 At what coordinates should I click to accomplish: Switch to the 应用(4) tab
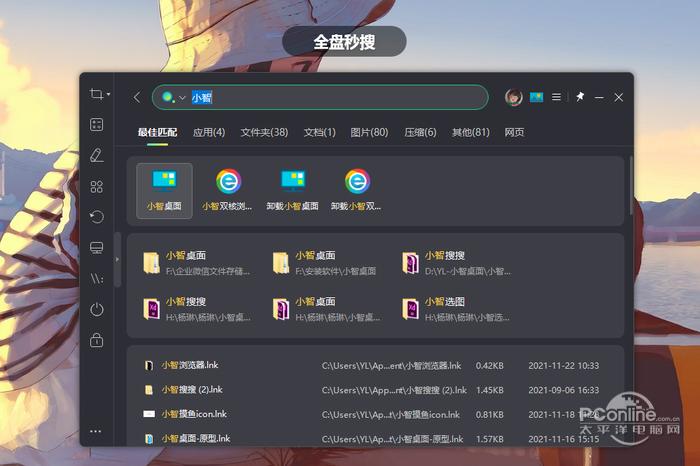click(209, 132)
